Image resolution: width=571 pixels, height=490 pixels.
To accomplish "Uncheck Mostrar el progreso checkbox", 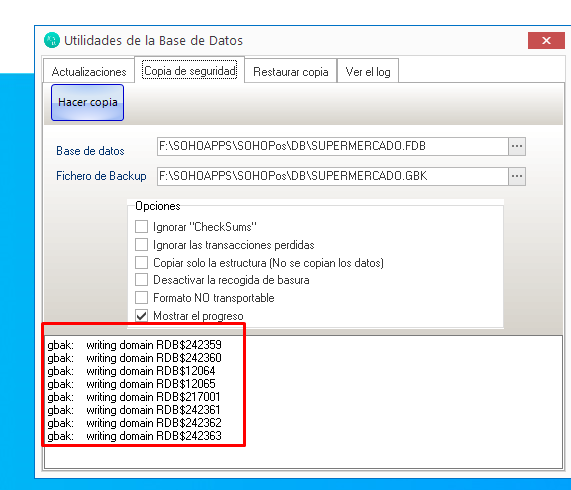I will [x=141, y=315].
